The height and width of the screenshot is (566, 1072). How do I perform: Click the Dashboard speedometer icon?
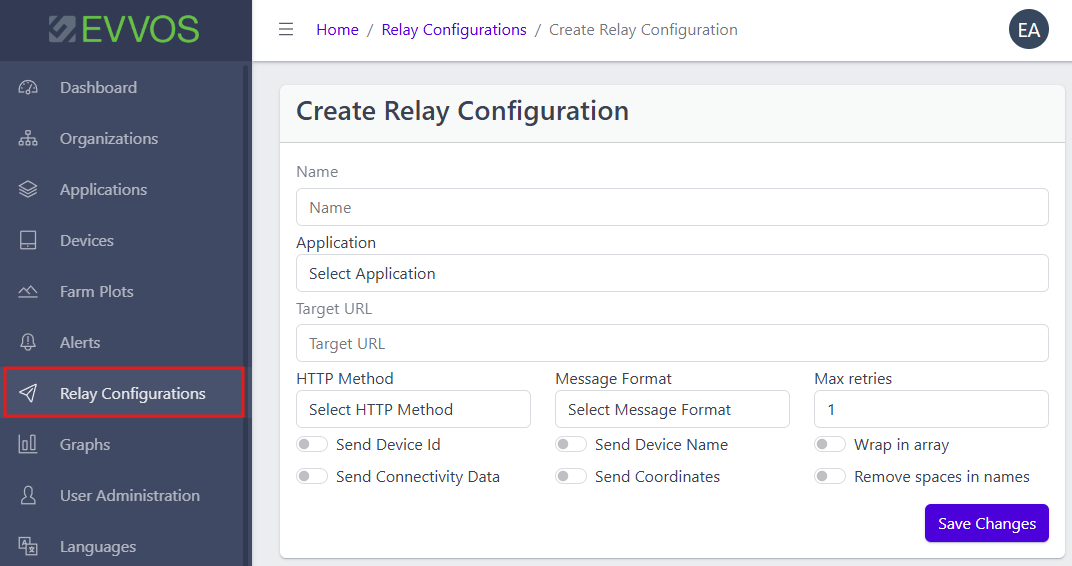[x=28, y=88]
